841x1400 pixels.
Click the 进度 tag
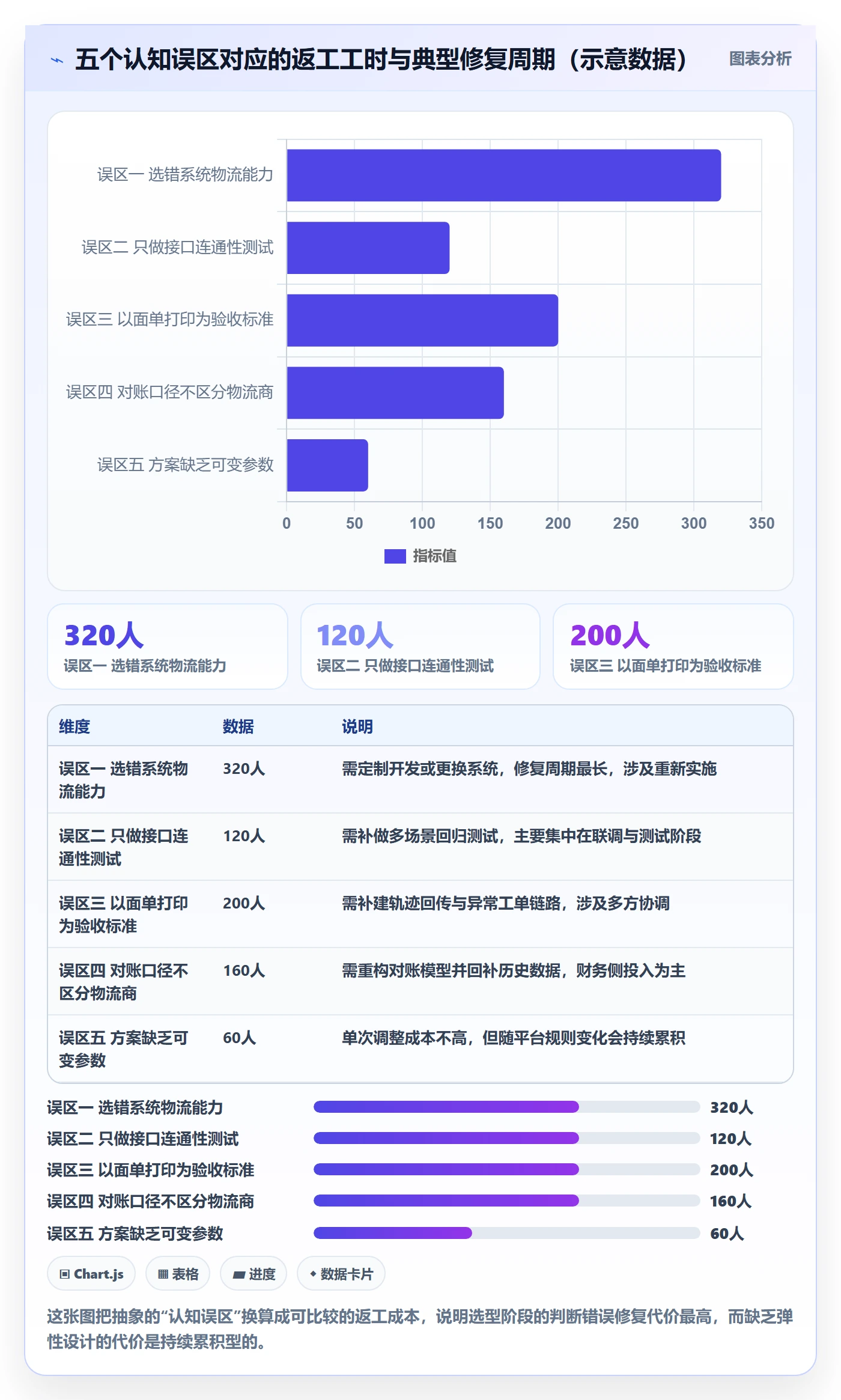tap(254, 1274)
